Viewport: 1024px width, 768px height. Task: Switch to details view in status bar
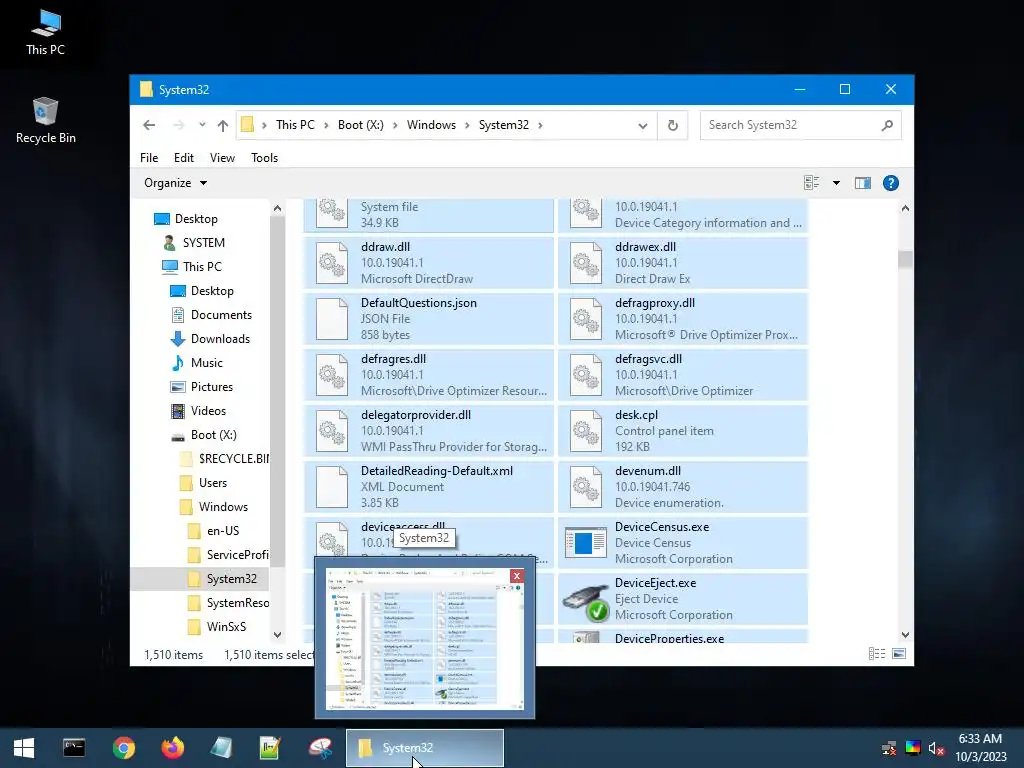tap(877, 654)
